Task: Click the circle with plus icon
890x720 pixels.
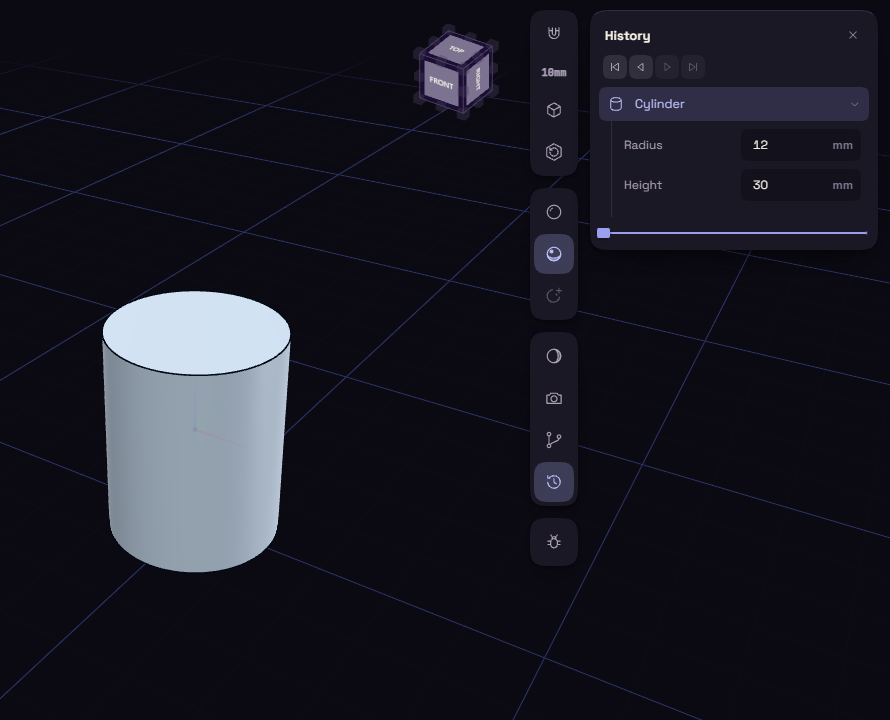Action: 554,296
